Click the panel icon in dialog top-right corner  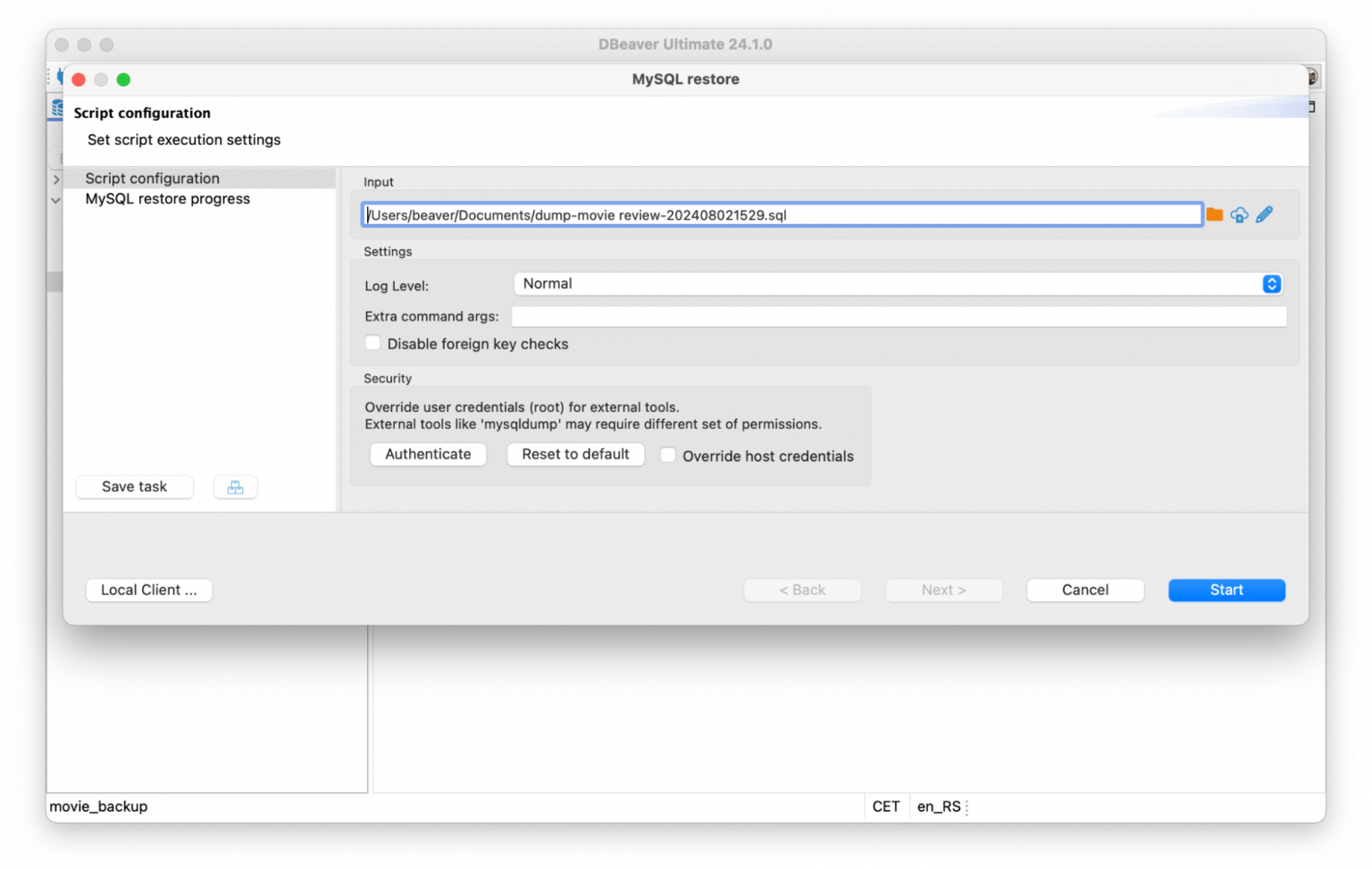click(x=1309, y=106)
